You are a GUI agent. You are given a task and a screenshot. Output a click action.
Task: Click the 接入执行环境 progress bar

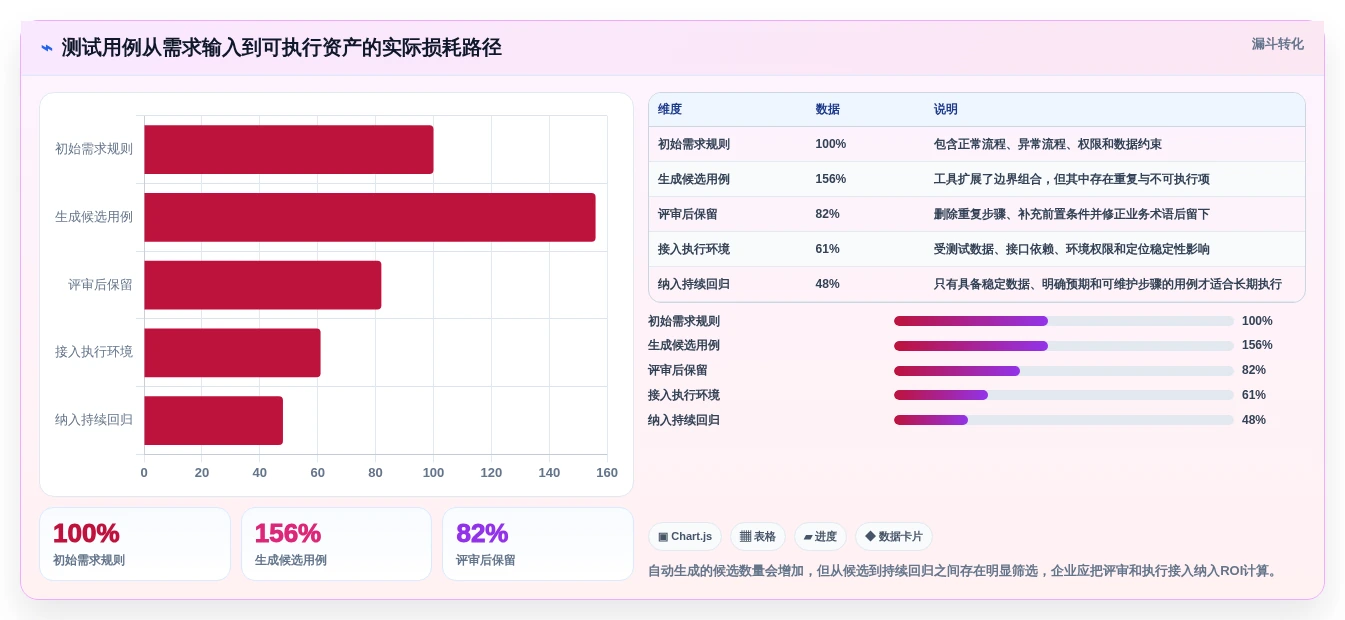click(x=1064, y=395)
